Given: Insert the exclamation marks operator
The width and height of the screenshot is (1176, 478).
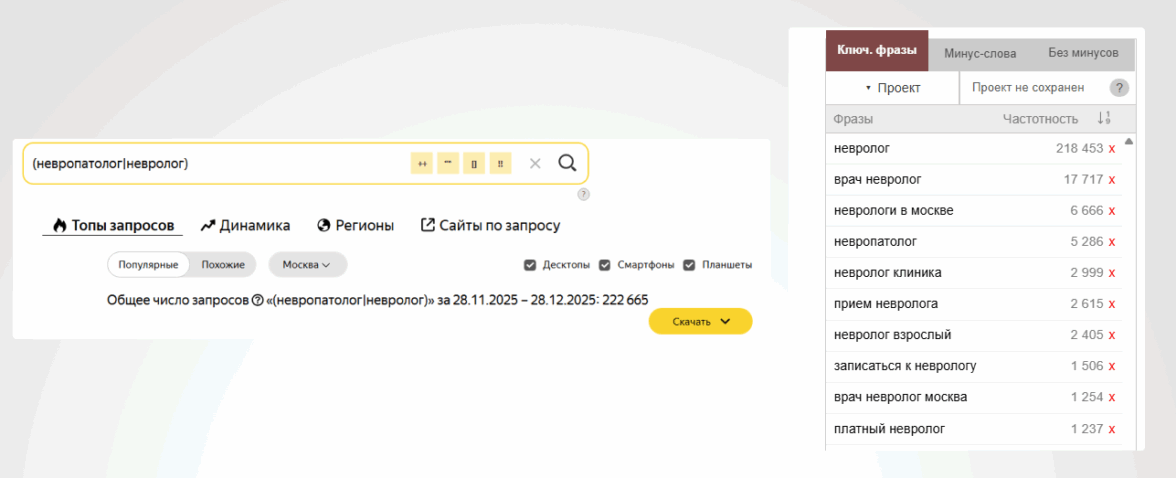Looking at the screenshot, I should pyautogui.click(x=500, y=163).
